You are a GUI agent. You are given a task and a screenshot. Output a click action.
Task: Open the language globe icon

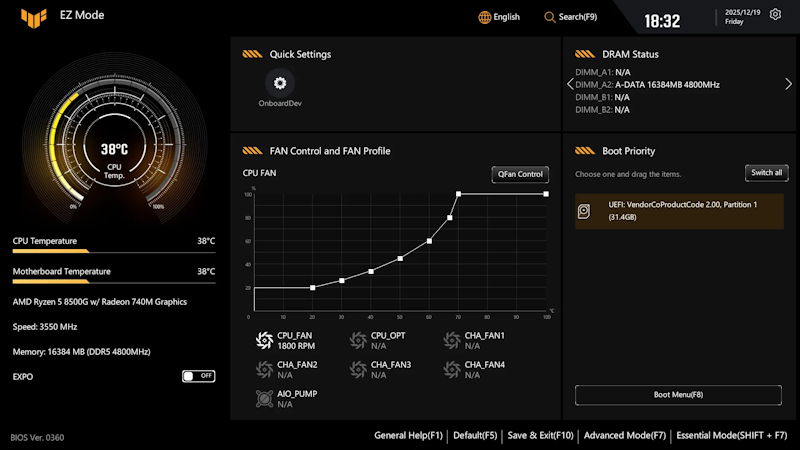pos(484,17)
